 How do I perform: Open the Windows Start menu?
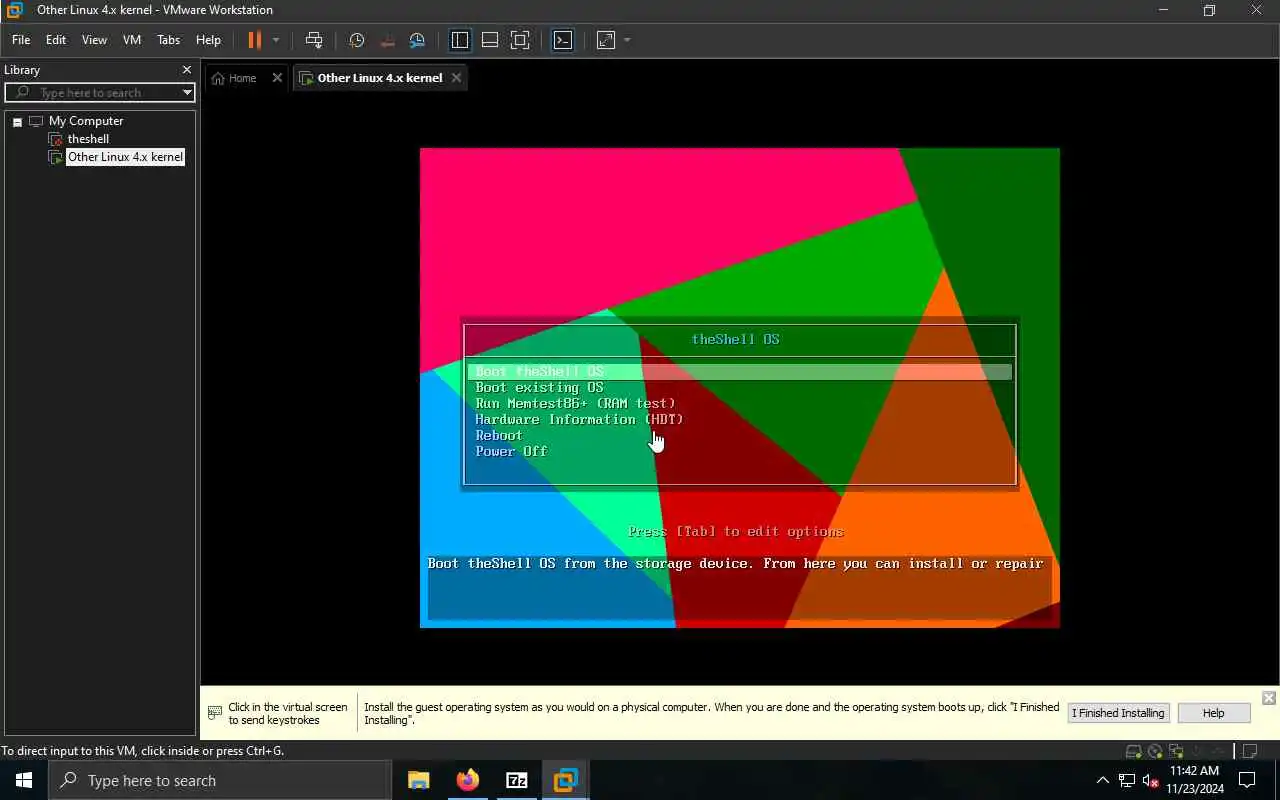(x=24, y=780)
